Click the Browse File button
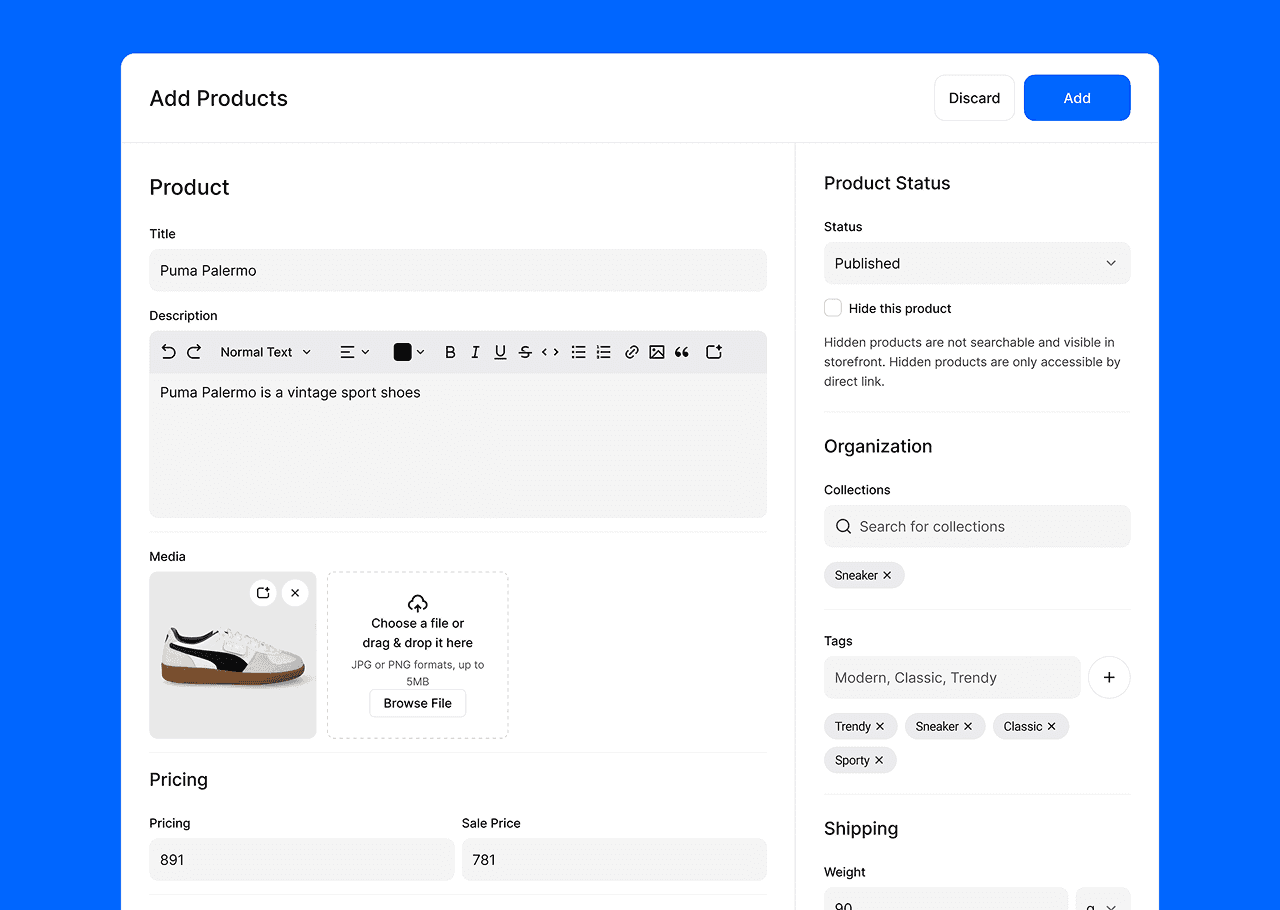 pyautogui.click(x=418, y=703)
